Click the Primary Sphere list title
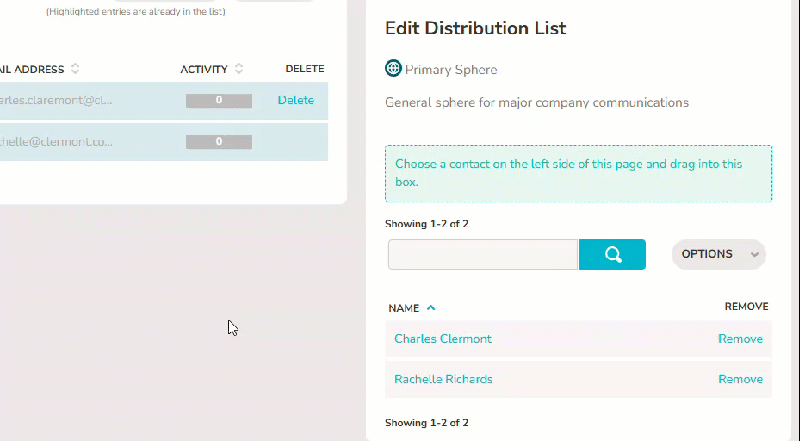The image size is (800, 441). (x=451, y=69)
